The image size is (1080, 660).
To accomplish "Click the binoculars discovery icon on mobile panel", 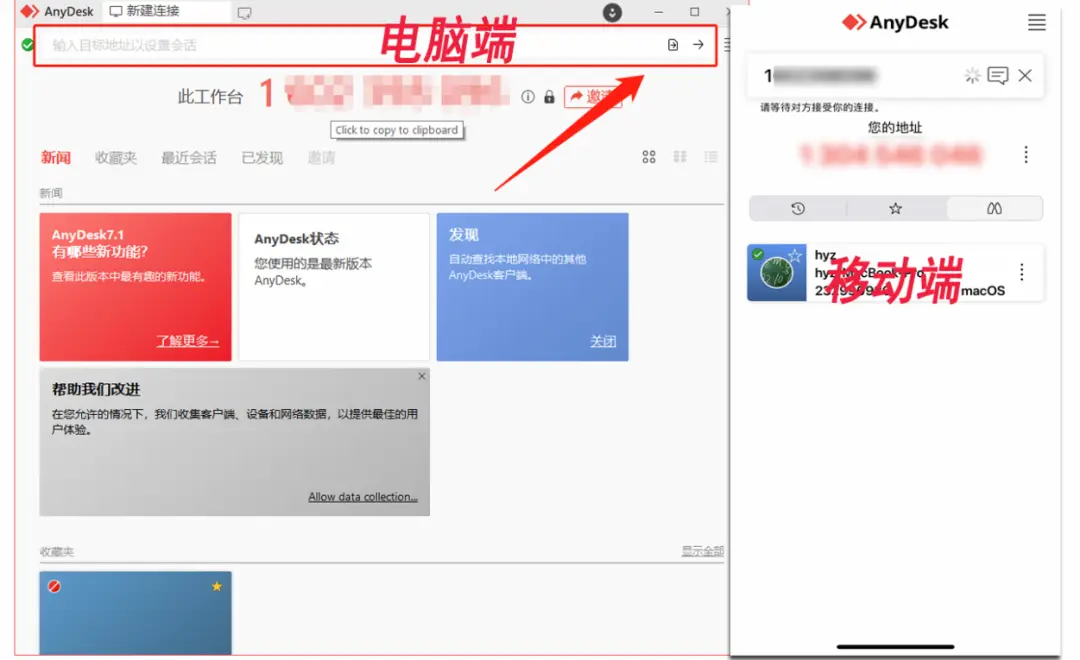I will [995, 208].
